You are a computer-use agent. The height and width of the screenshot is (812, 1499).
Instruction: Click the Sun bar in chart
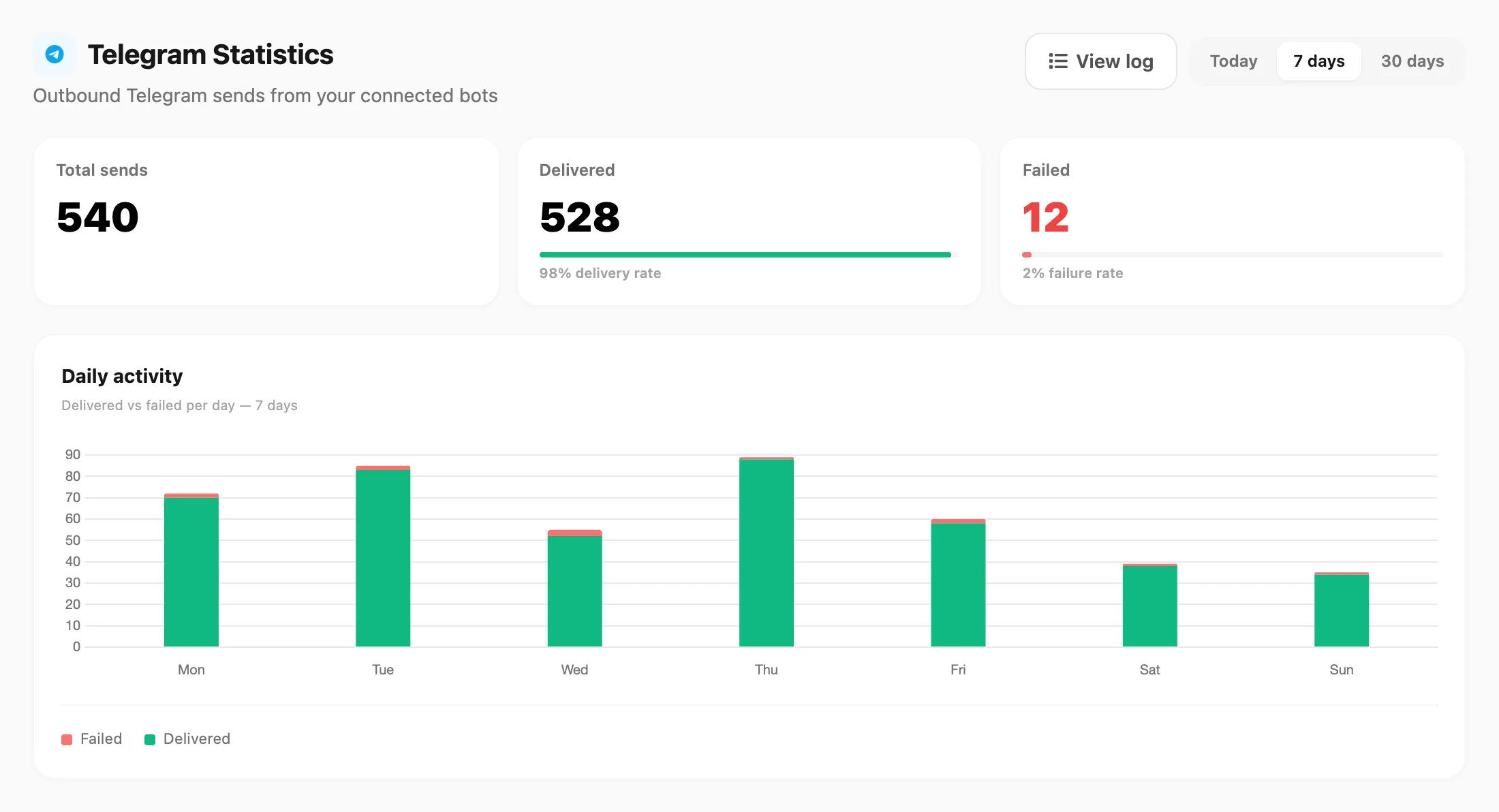(x=1342, y=609)
